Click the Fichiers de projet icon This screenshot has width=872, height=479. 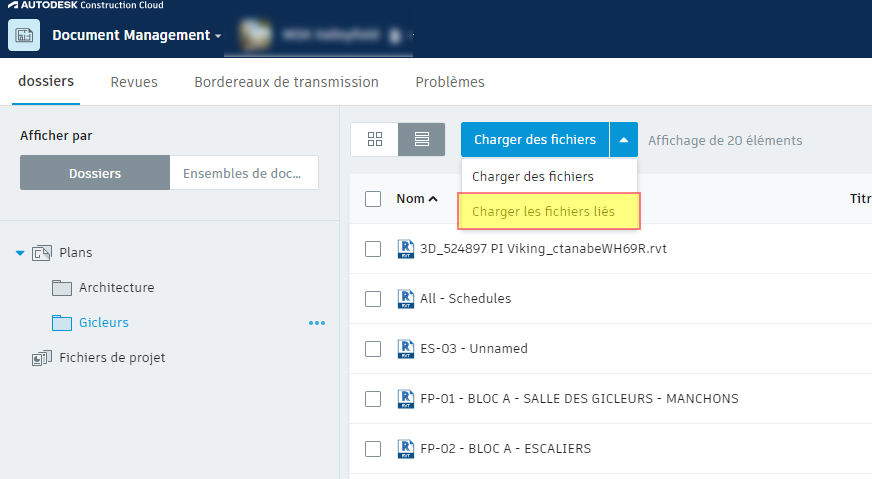pos(42,358)
